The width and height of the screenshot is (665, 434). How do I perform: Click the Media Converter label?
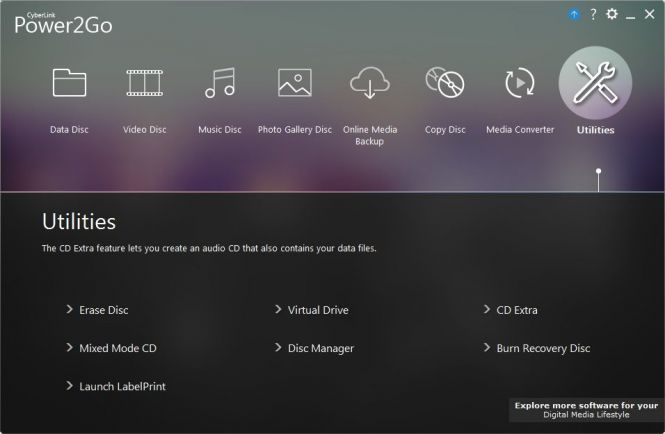pos(520,130)
